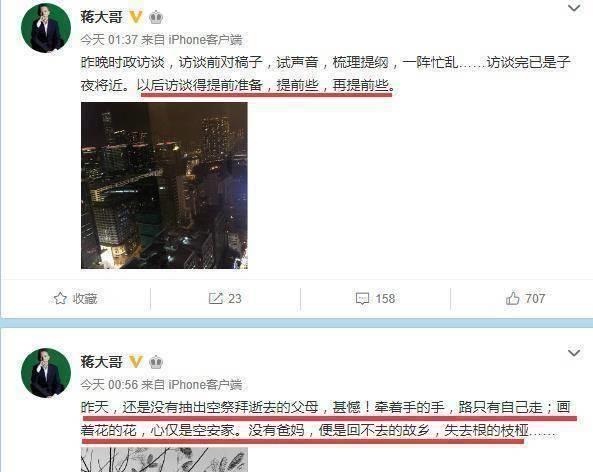Open the avatar of the first post author
This screenshot has height=472, width=593.
coord(46,28)
